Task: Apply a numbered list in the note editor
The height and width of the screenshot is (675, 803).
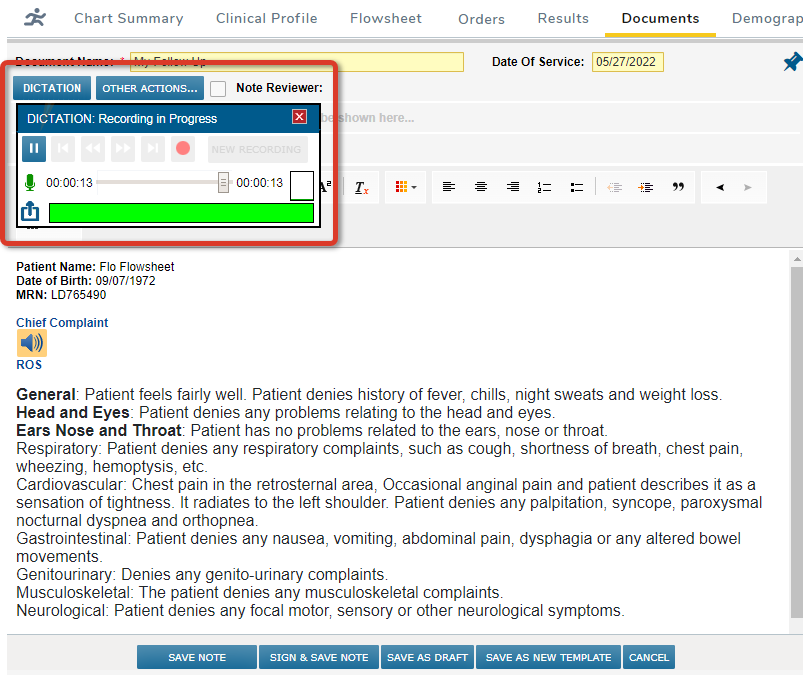Action: 544,186
